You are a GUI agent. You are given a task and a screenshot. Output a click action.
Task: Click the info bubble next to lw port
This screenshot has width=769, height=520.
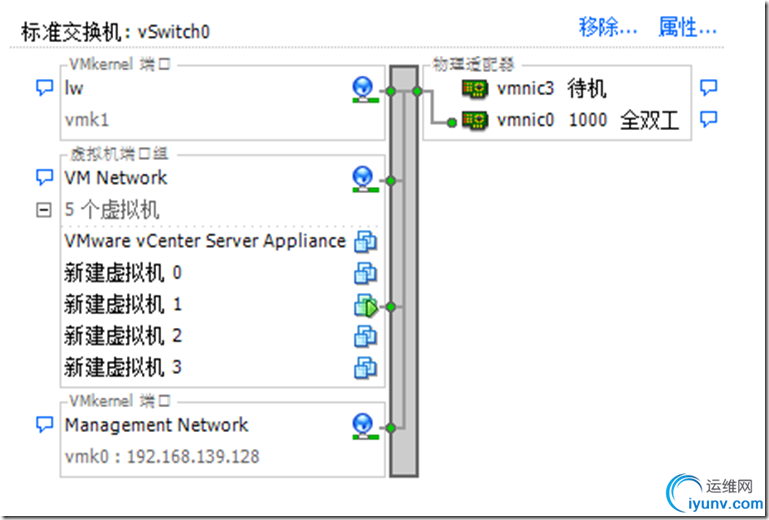coord(45,88)
